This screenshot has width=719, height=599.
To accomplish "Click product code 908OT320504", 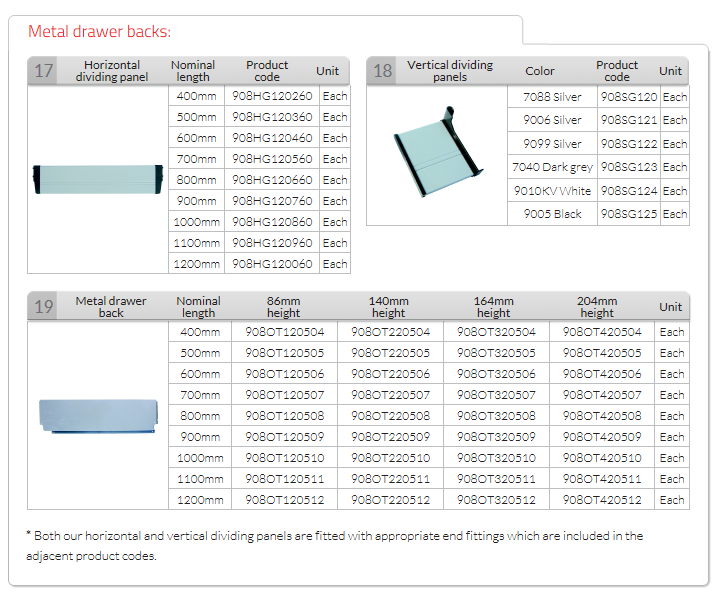I will tap(496, 332).
